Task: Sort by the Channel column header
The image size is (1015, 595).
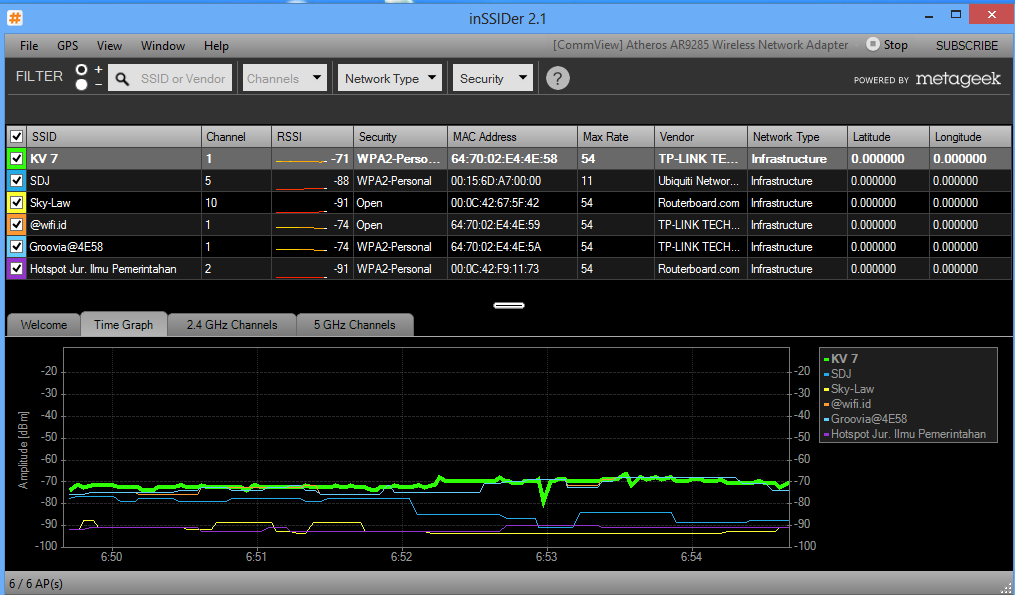Action: pos(236,137)
